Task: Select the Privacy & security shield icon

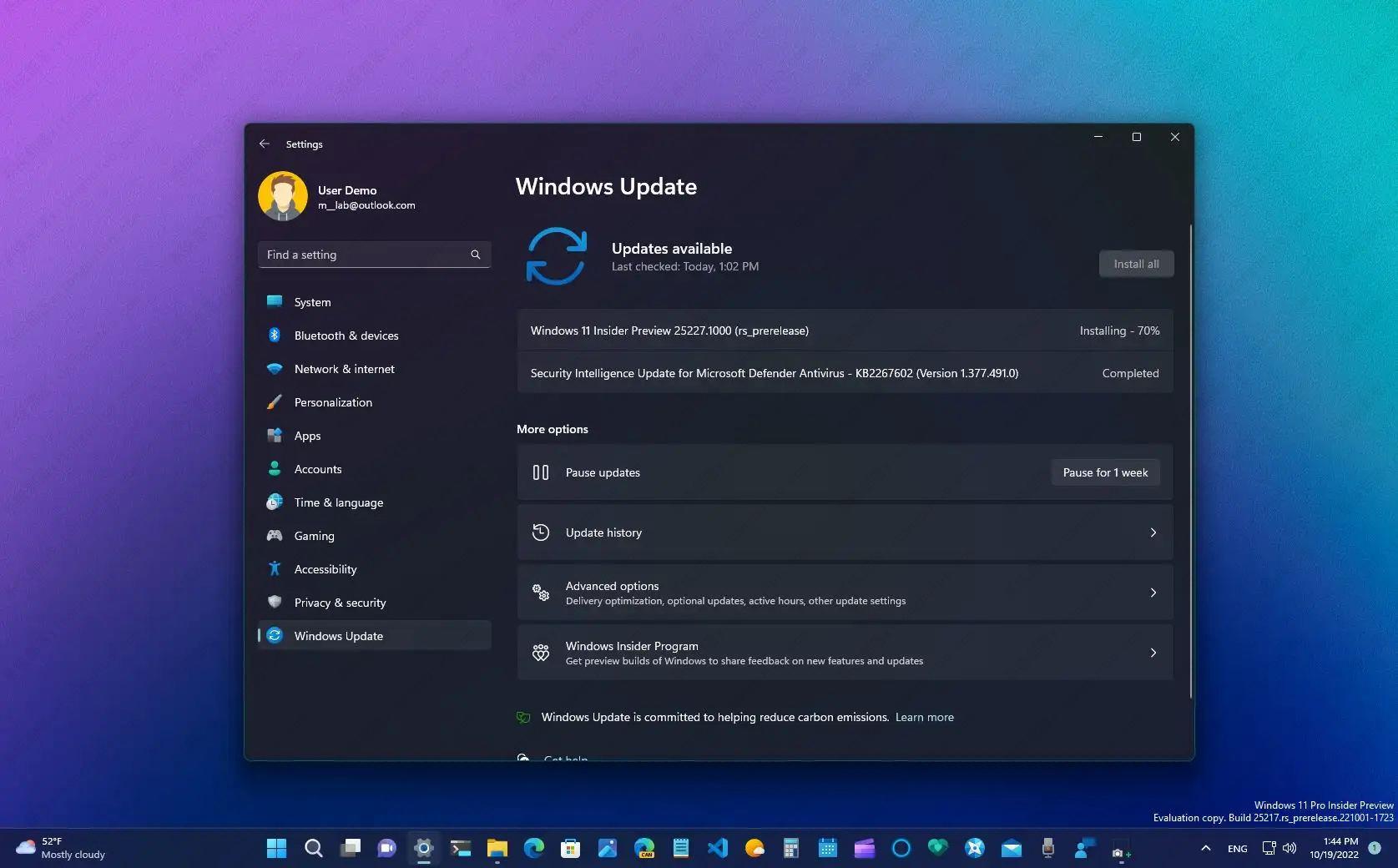Action: (x=275, y=602)
